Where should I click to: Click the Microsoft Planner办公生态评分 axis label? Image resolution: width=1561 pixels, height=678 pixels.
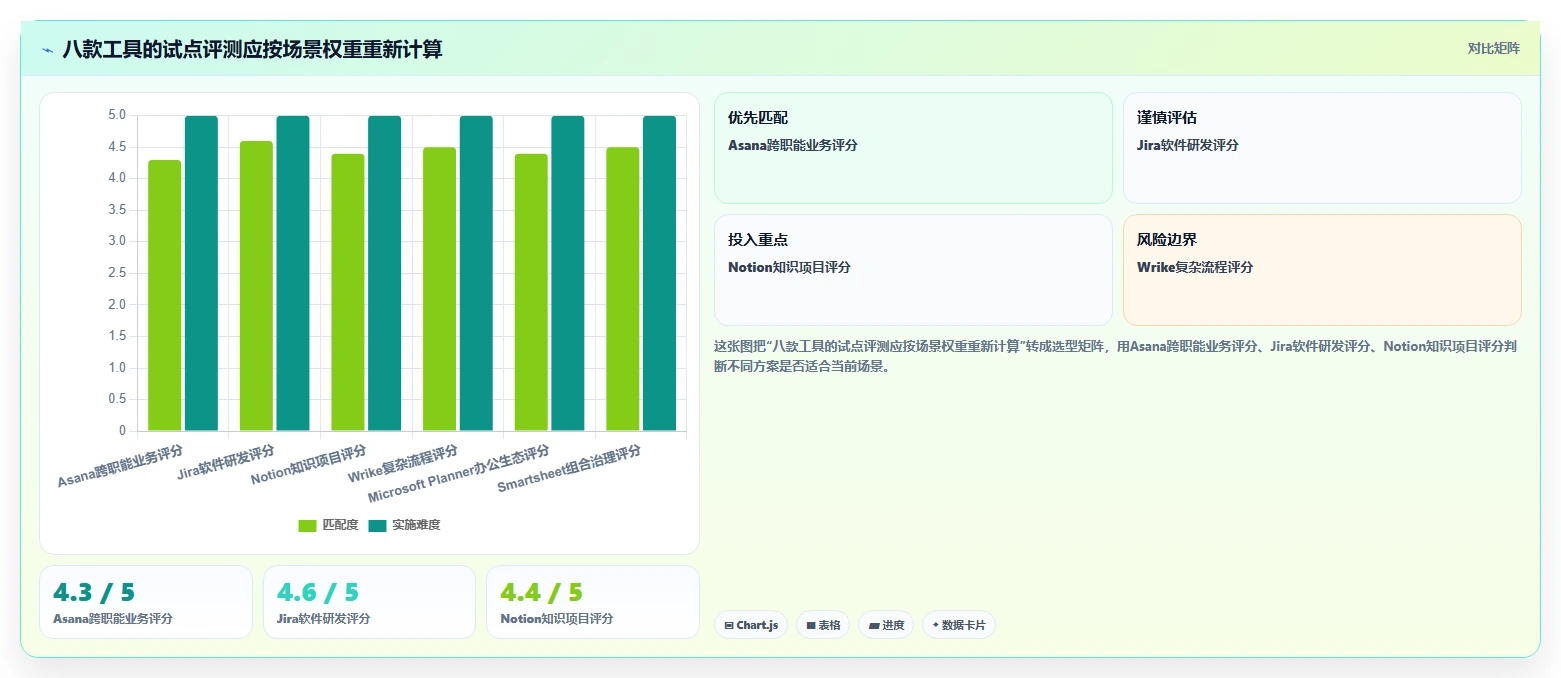(x=459, y=474)
